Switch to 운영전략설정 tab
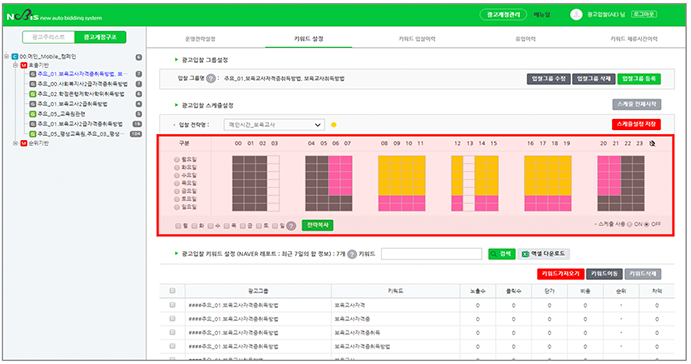This screenshot has height=364, width=691. click(x=201, y=39)
